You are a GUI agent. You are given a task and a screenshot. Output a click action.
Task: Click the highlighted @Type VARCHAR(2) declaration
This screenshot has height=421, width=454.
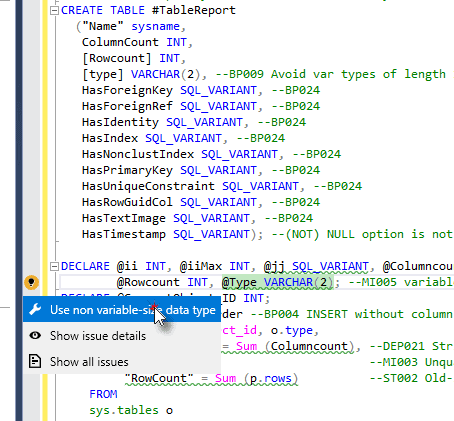[277, 283]
